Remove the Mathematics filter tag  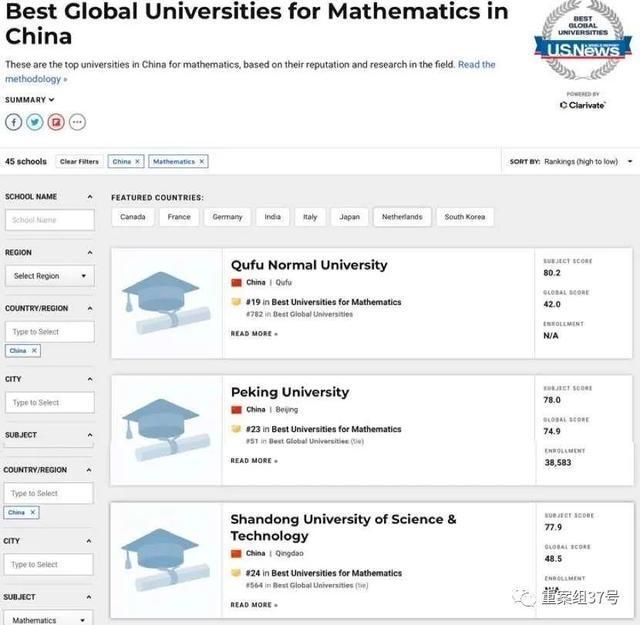[x=201, y=161]
